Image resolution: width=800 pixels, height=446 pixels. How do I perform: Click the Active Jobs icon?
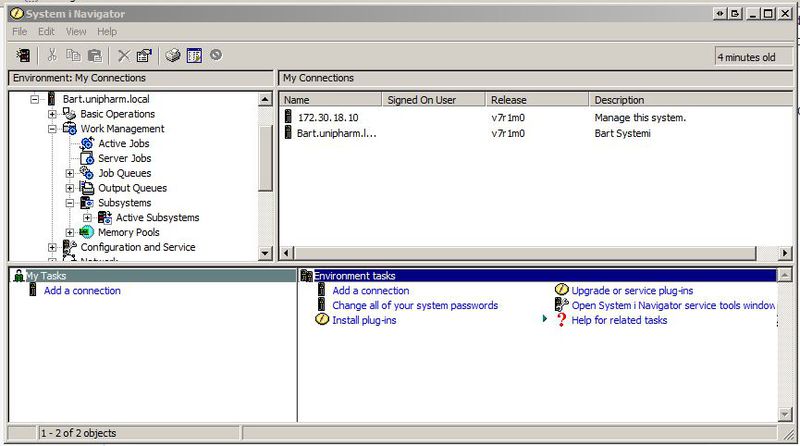[x=87, y=143]
